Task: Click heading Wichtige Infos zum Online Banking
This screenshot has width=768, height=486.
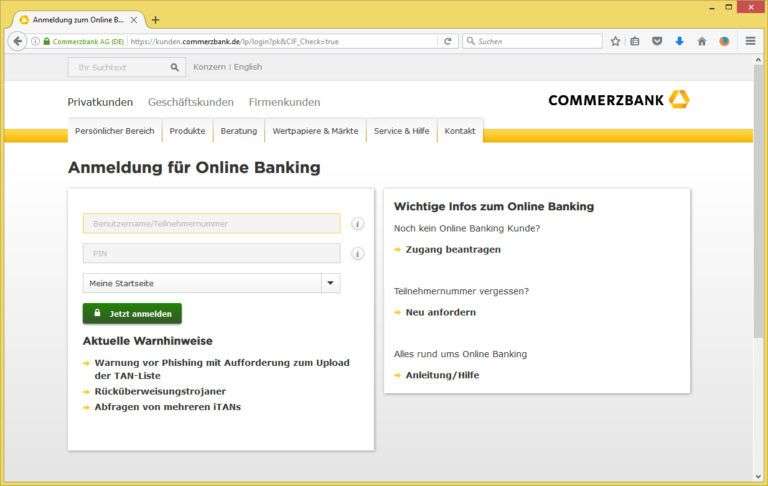Action: (494, 206)
